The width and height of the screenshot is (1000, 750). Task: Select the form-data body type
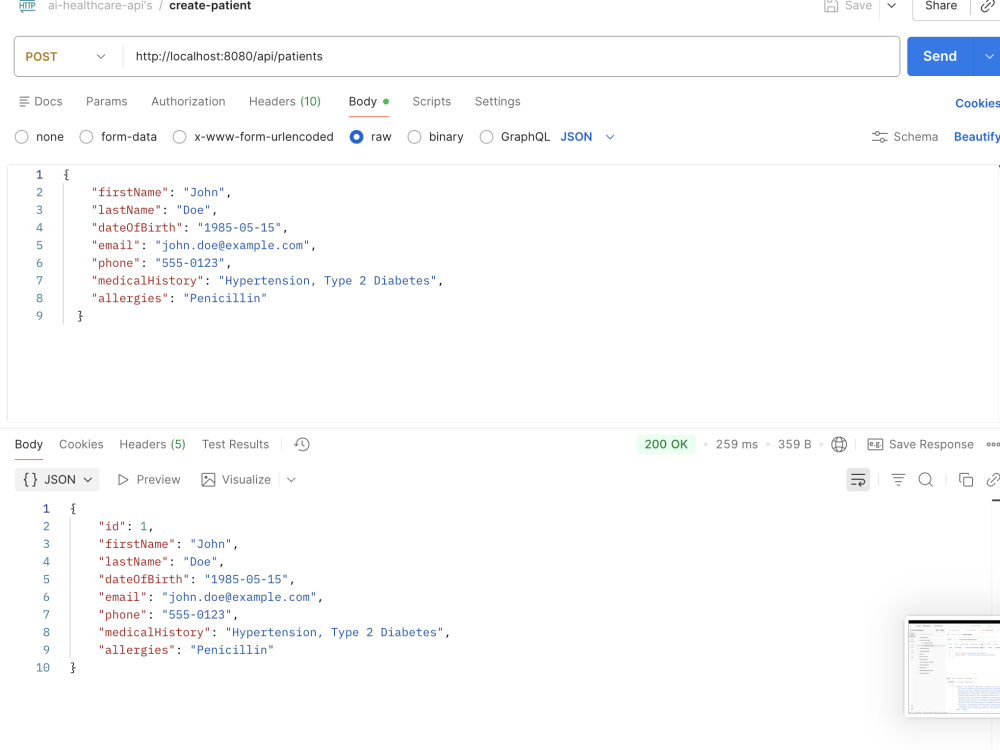pos(86,137)
